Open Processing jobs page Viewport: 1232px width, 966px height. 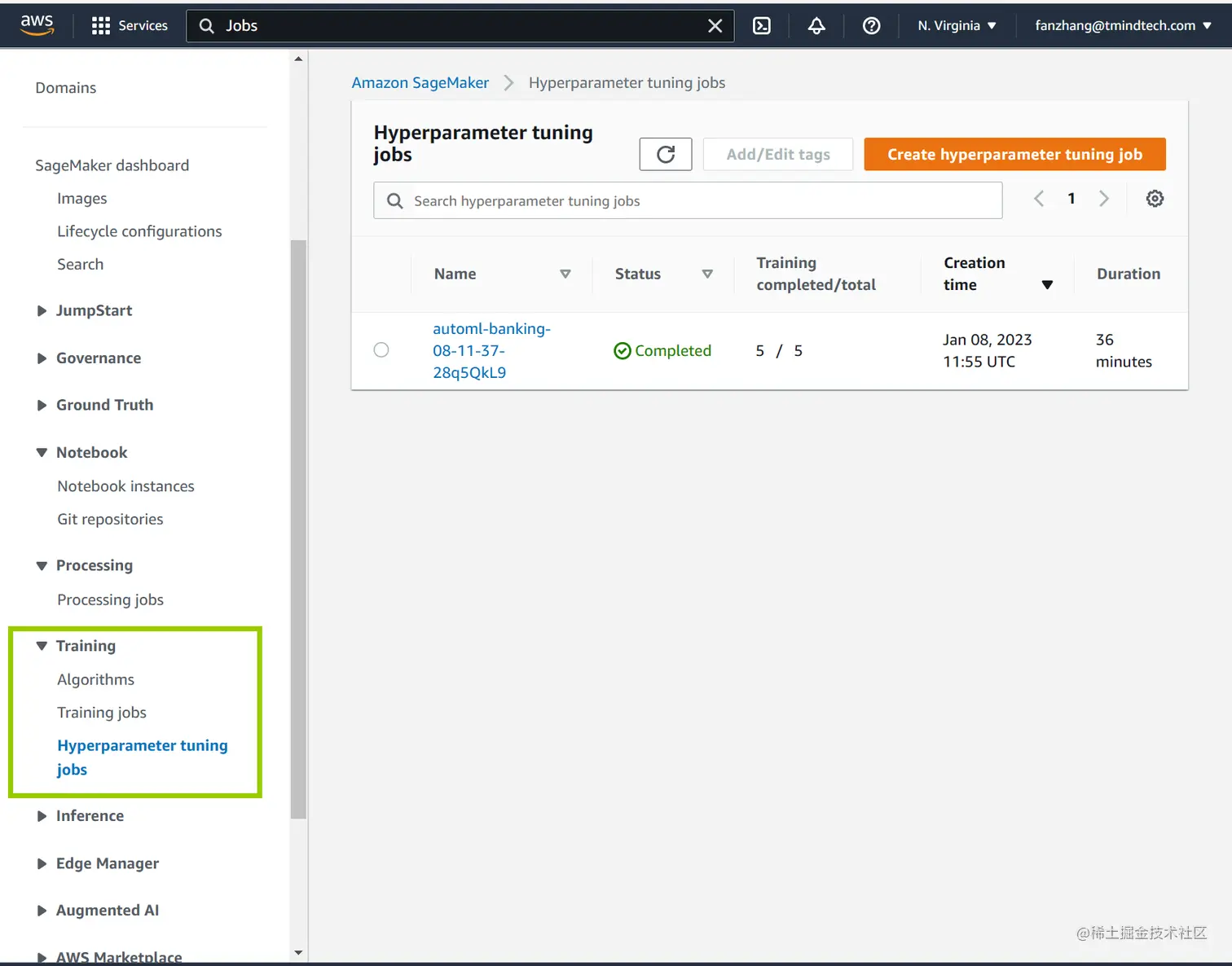(111, 599)
